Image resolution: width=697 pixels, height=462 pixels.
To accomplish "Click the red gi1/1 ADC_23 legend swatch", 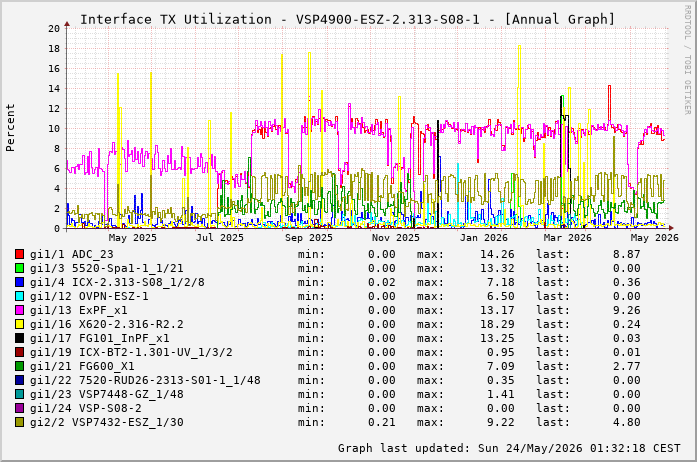I will tap(19, 254).
